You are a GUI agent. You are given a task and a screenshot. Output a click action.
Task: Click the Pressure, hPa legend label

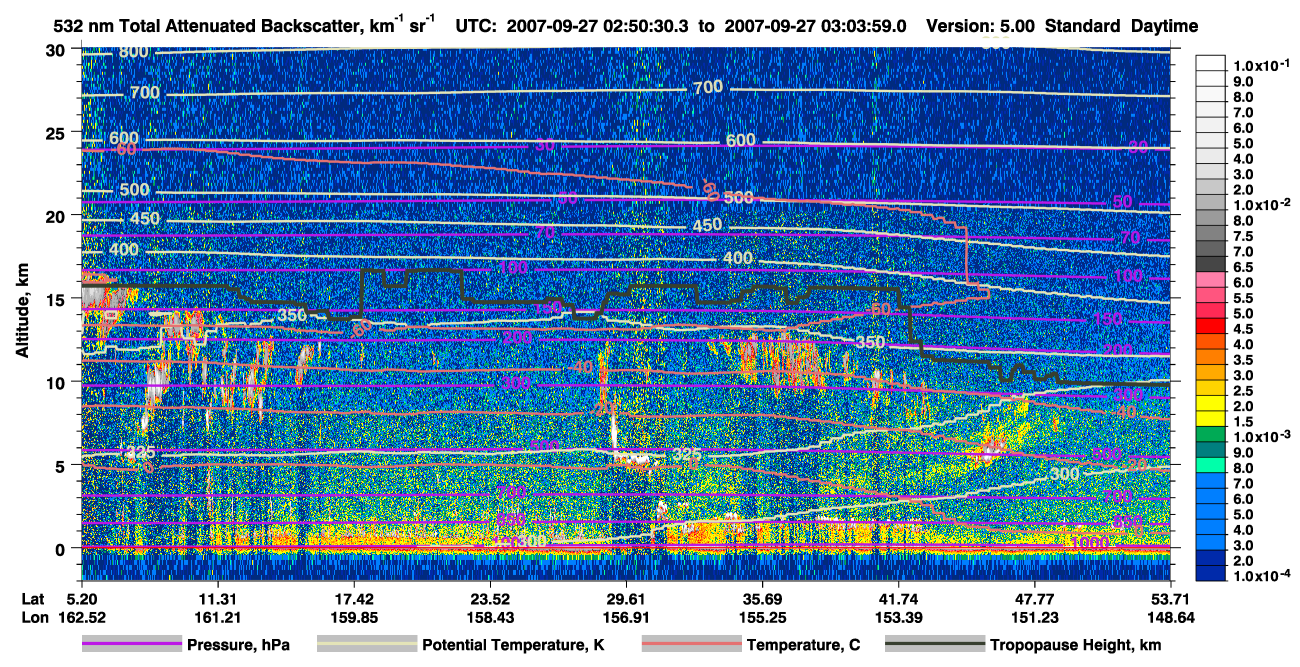coord(238,645)
